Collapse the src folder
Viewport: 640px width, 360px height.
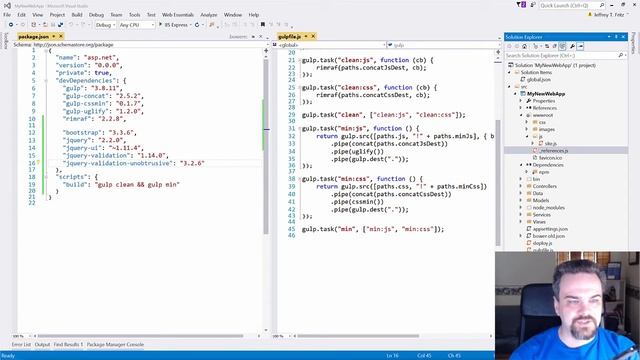[x=509, y=87]
